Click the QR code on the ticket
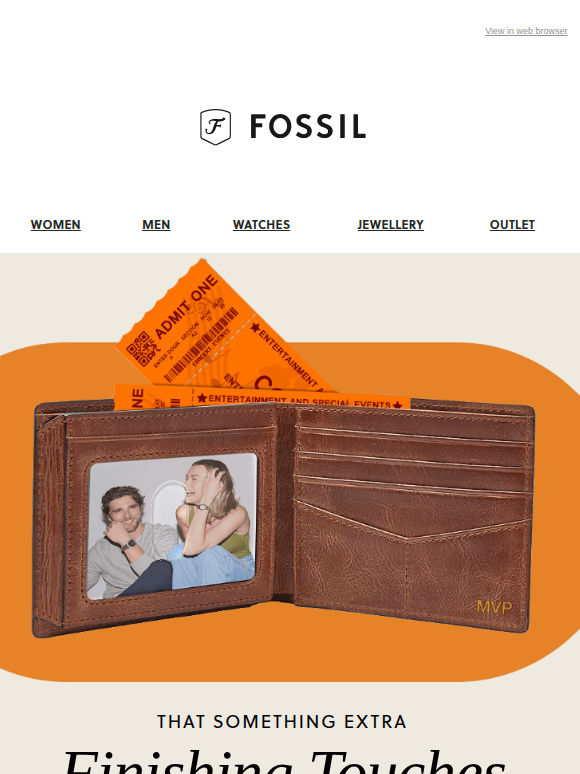 tap(138, 347)
